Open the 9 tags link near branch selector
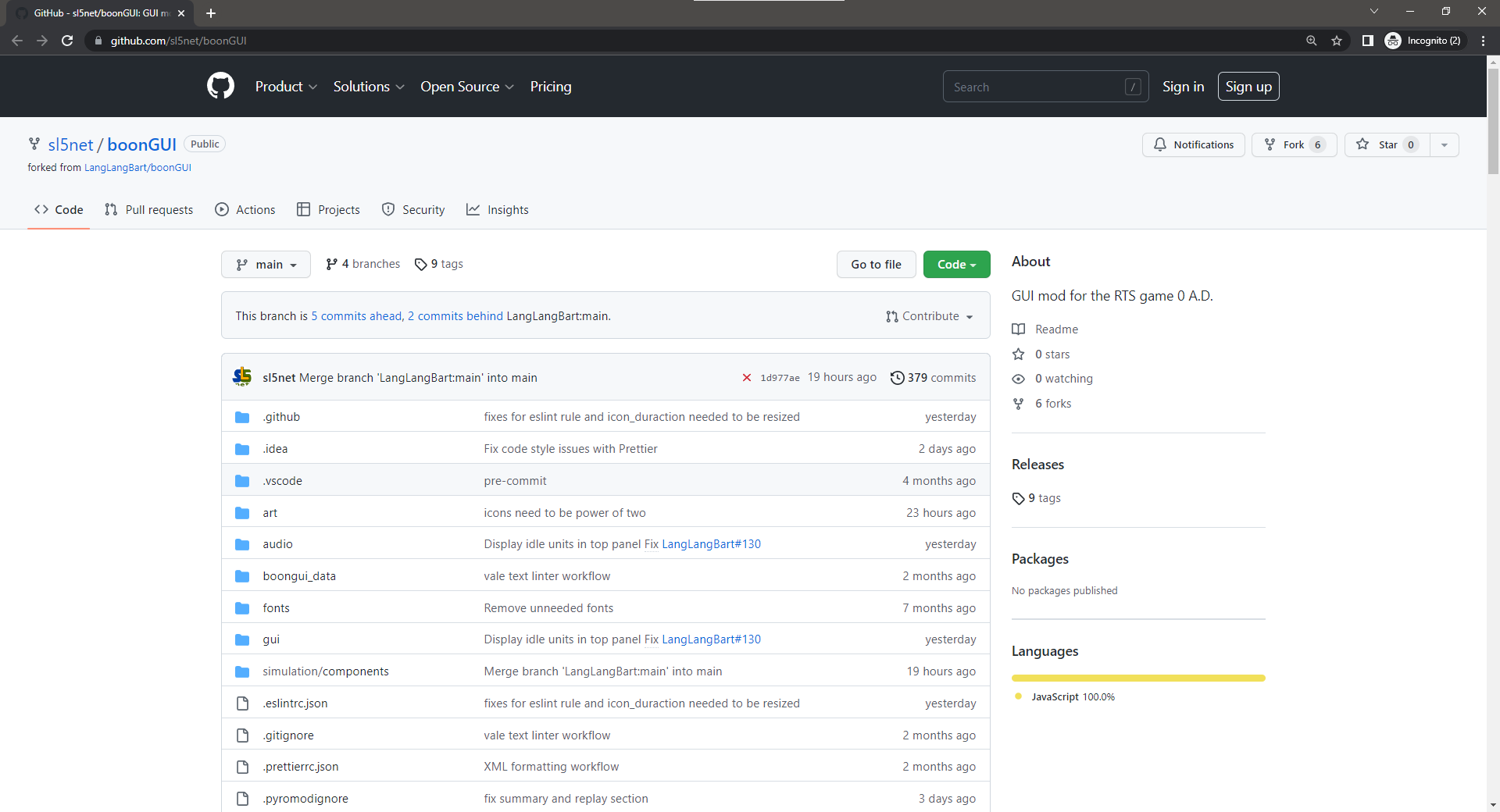Image resolution: width=1500 pixels, height=812 pixels. point(438,264)
